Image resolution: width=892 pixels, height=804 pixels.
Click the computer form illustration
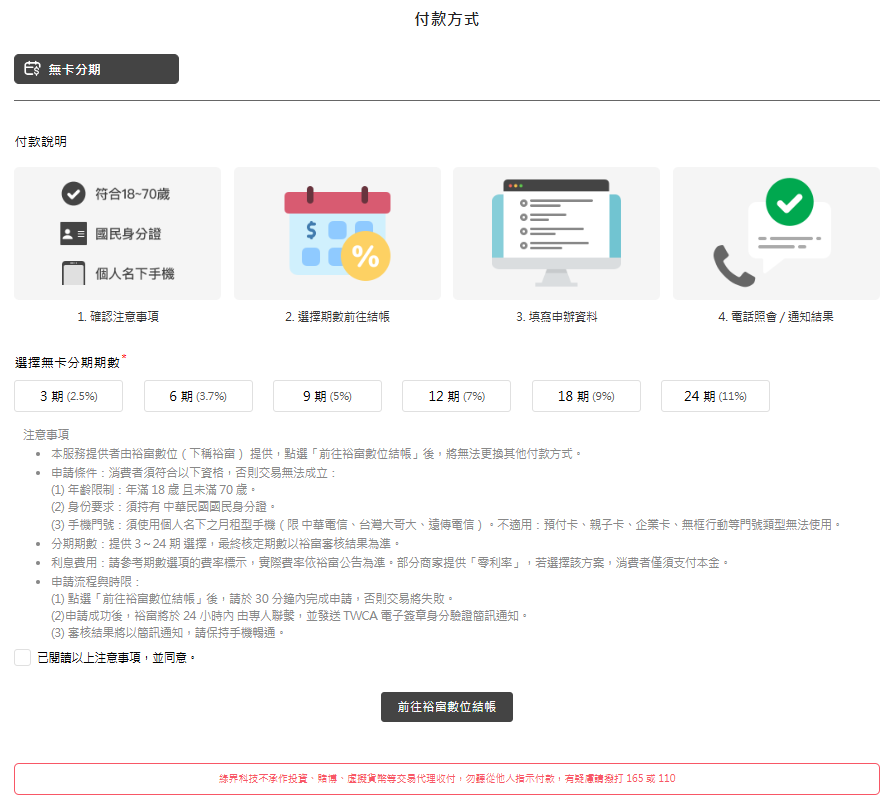click(x=556, y=233)
